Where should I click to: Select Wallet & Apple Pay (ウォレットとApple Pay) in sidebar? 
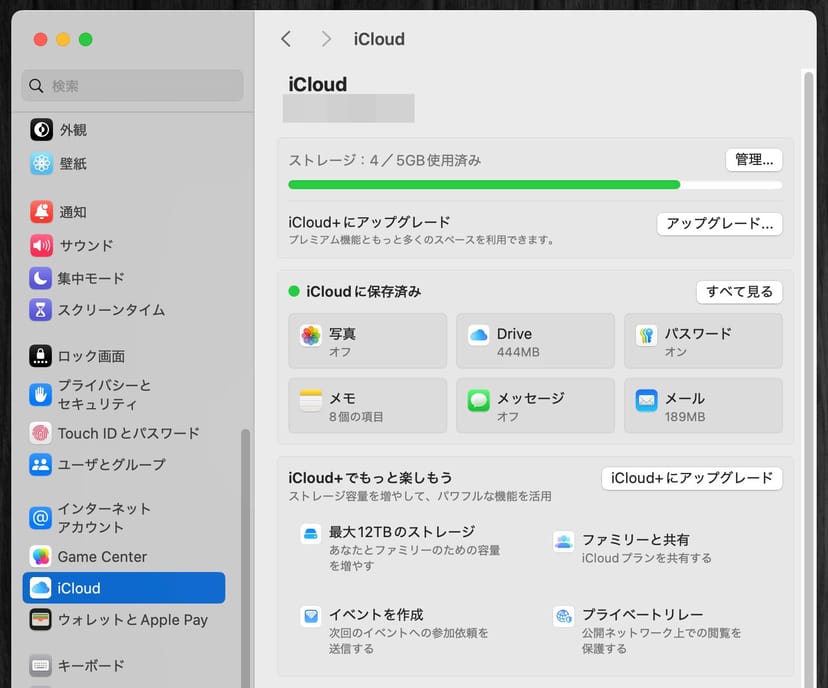pos(132,620)
